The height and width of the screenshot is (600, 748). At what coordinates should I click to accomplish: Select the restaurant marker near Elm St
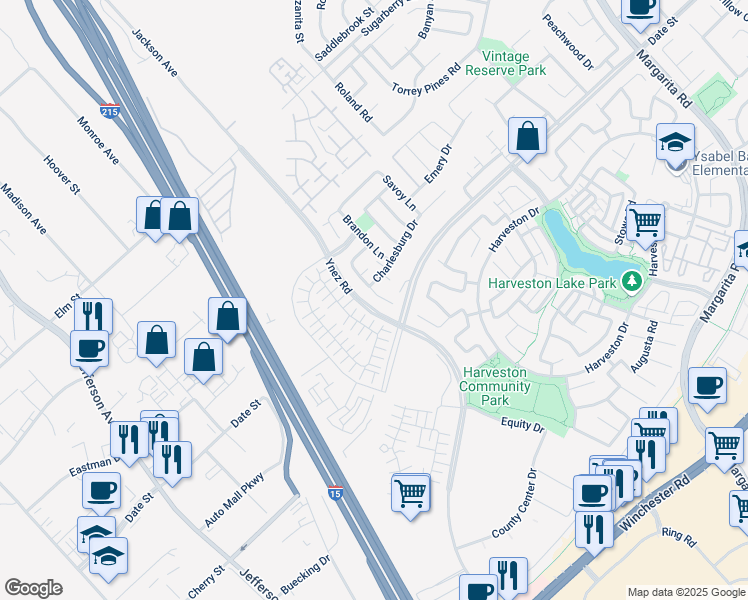coord(94,316)
